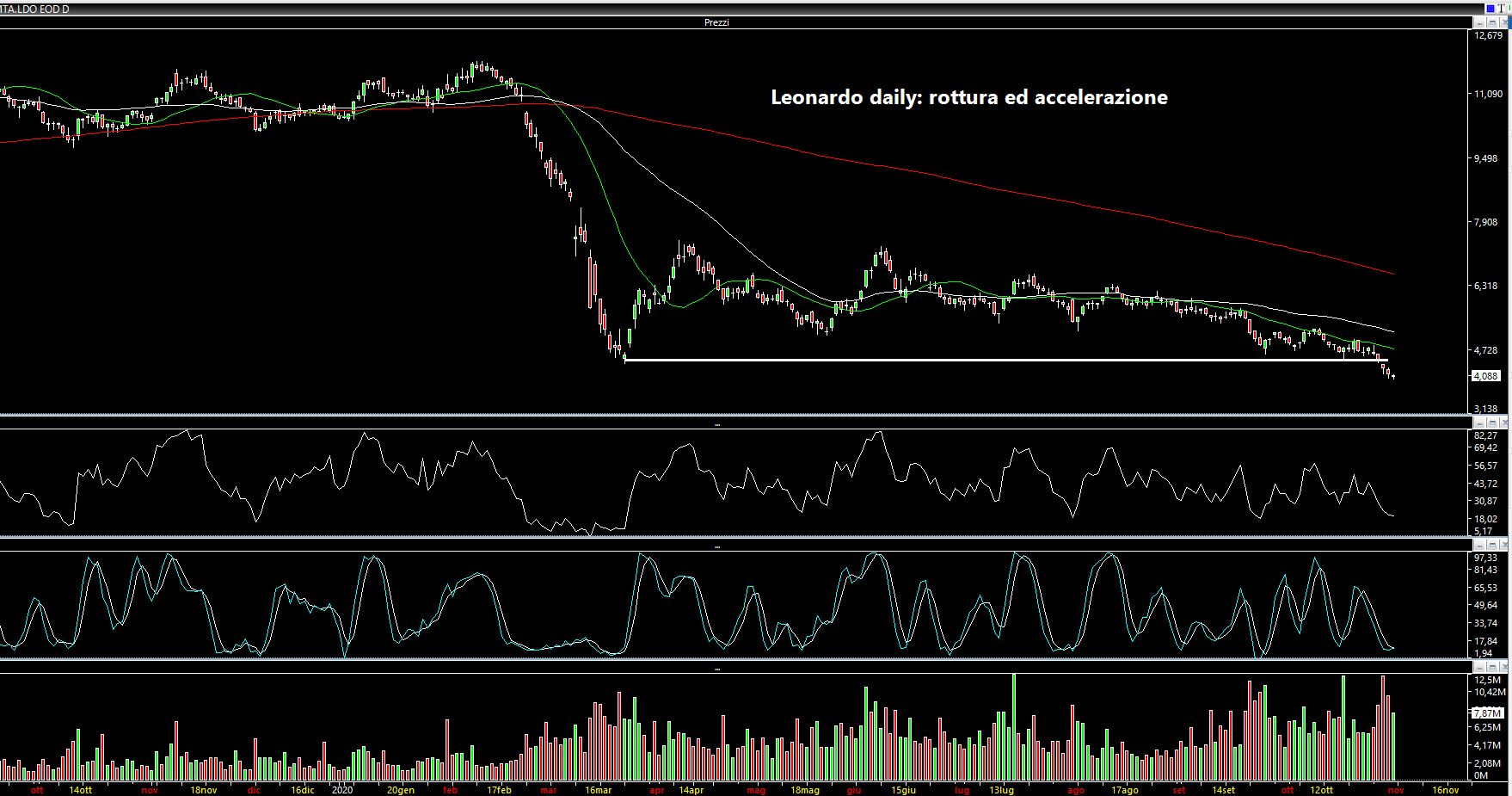Screen dimensions: 1512x796
Task: Close the stochastic indicator panel
Action: pos(1504,546)
